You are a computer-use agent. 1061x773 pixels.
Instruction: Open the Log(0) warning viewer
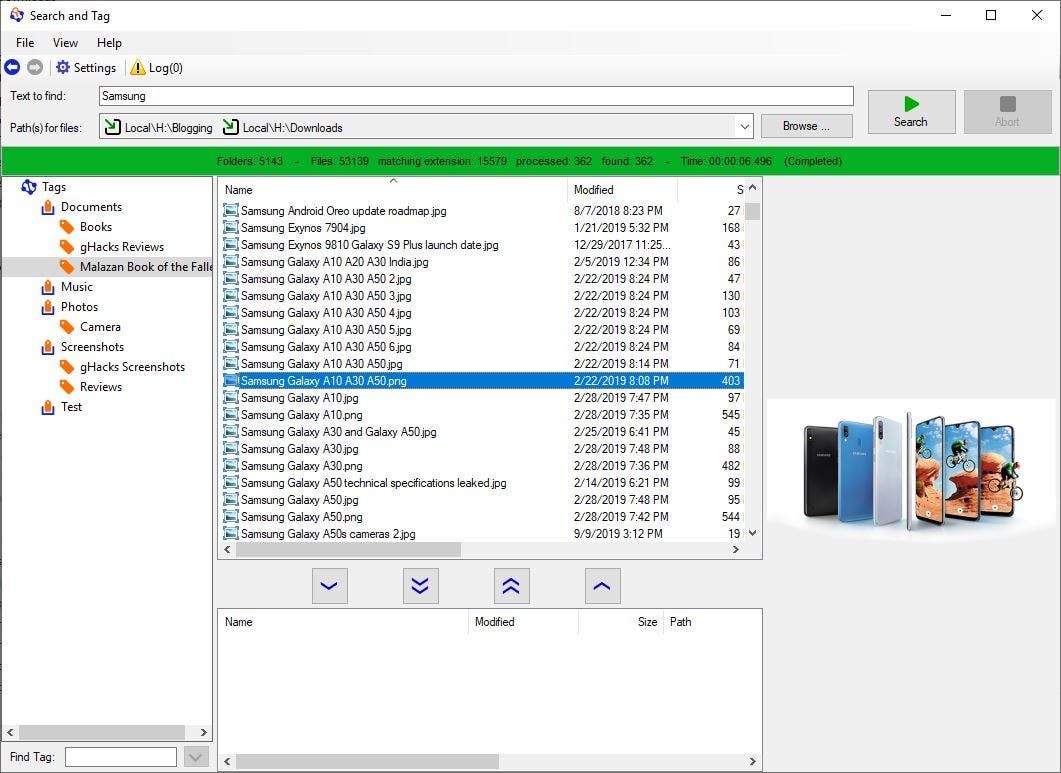click(156, 67)
